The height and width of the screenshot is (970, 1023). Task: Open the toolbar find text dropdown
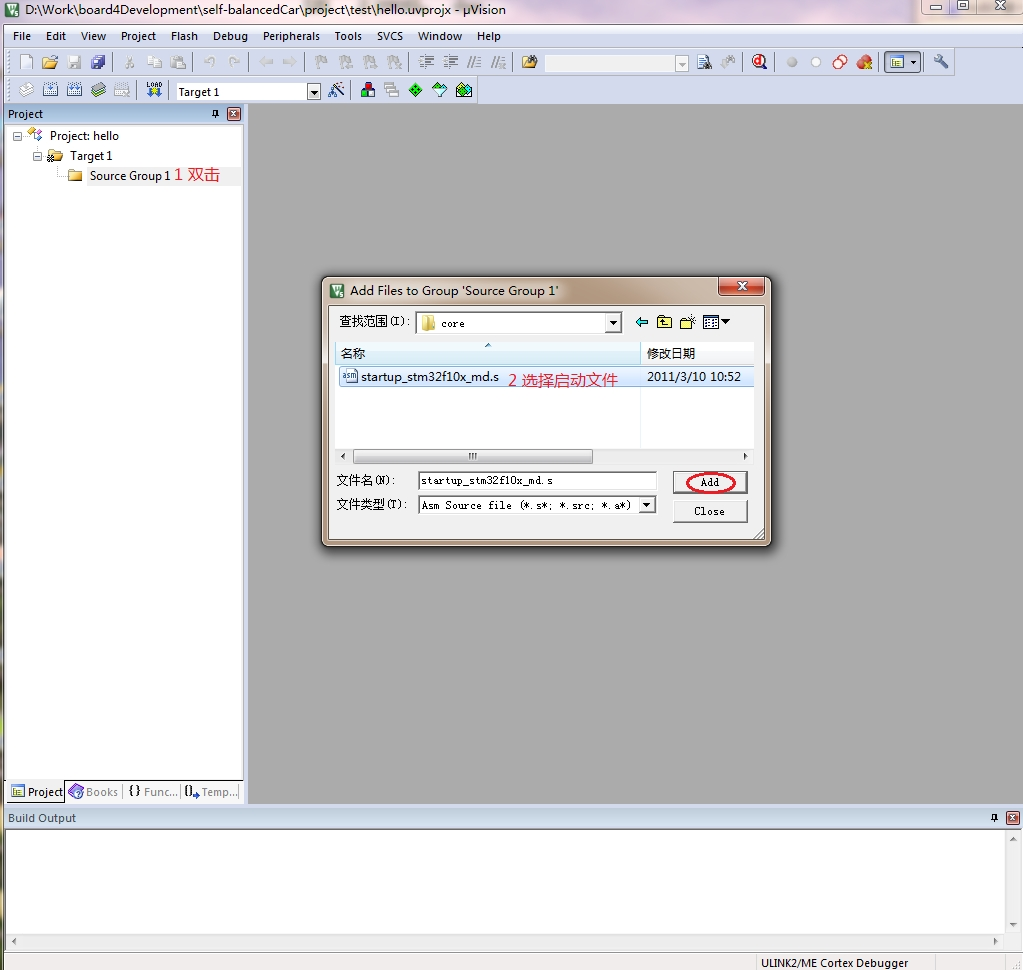click(x=682, y=63)
